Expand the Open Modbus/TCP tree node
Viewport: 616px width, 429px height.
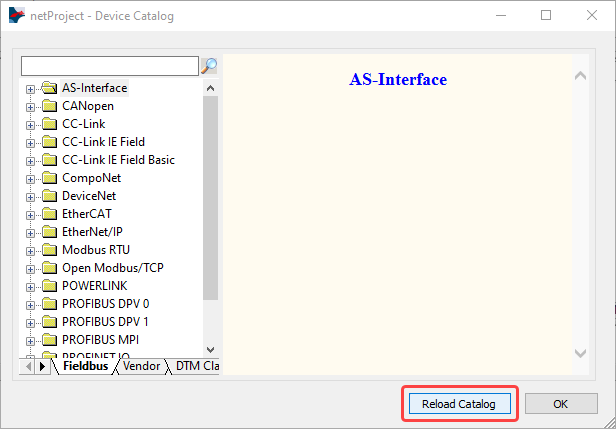tap(30, 269)
